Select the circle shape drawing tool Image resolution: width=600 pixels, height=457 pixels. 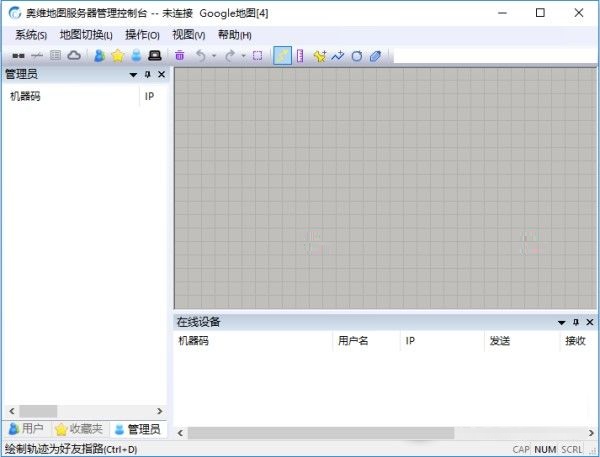[x=357, y=56]
